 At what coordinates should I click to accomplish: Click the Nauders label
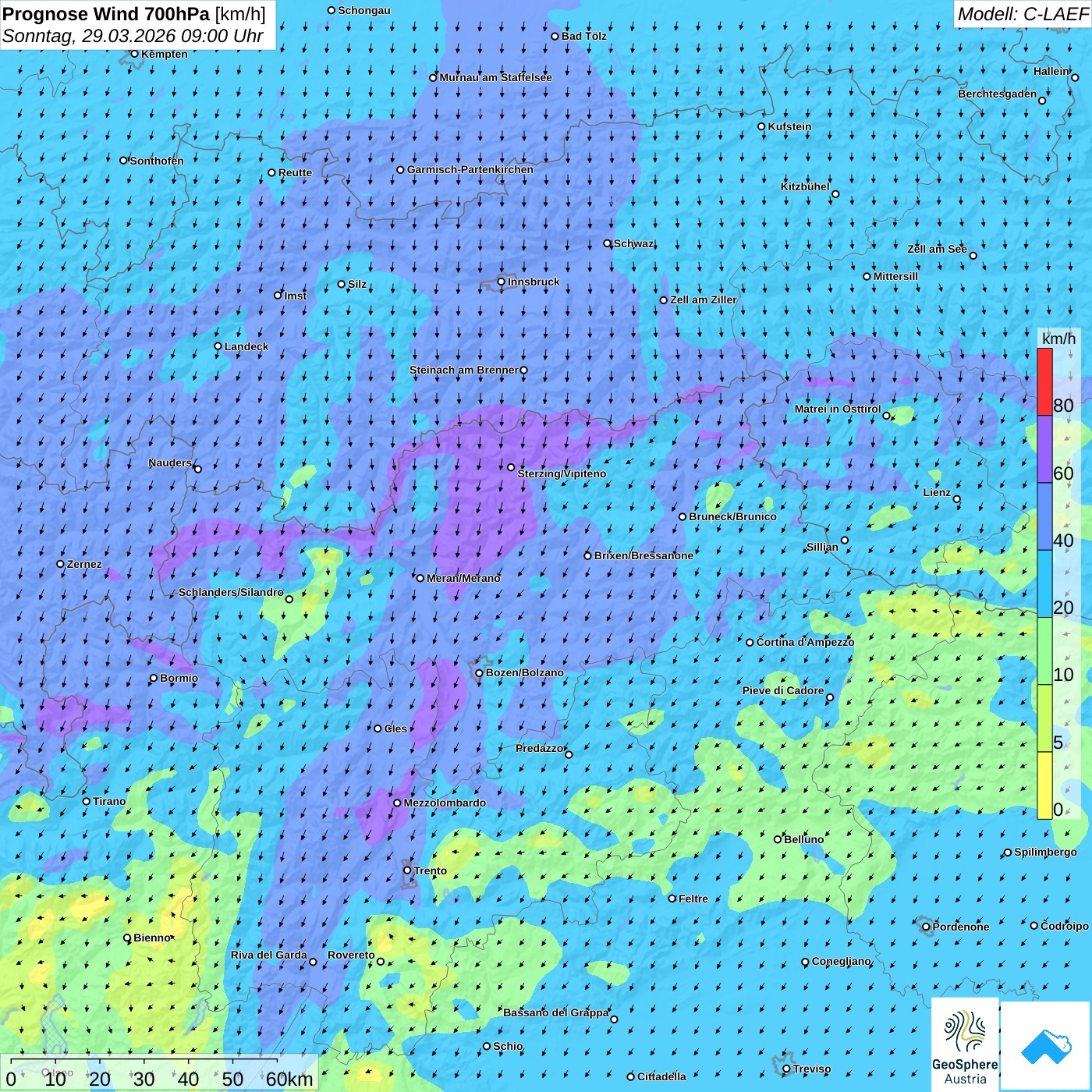tap(170, 463)
